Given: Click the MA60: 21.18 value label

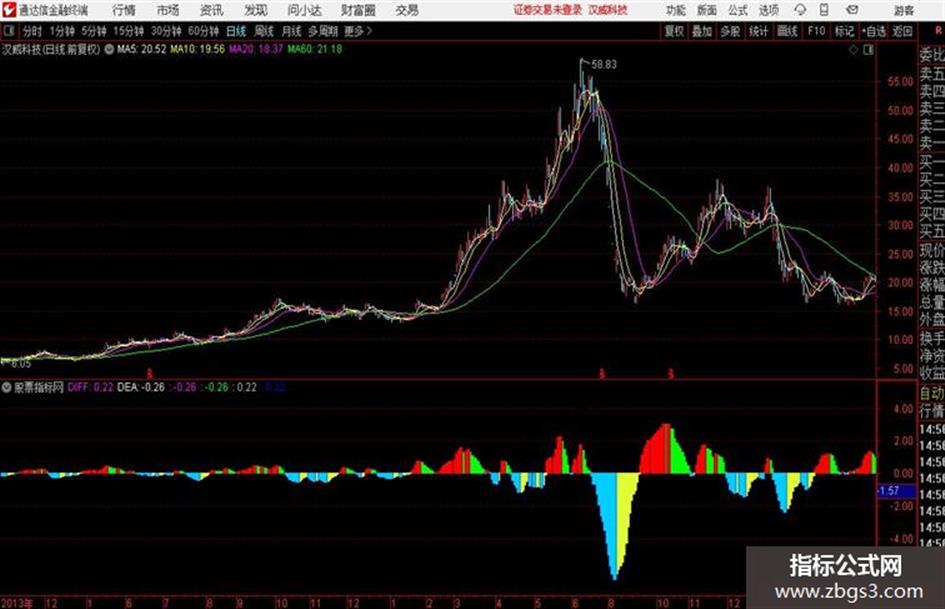Looking at the screenshot, I should pyautogui.click(x=315, y=49).
